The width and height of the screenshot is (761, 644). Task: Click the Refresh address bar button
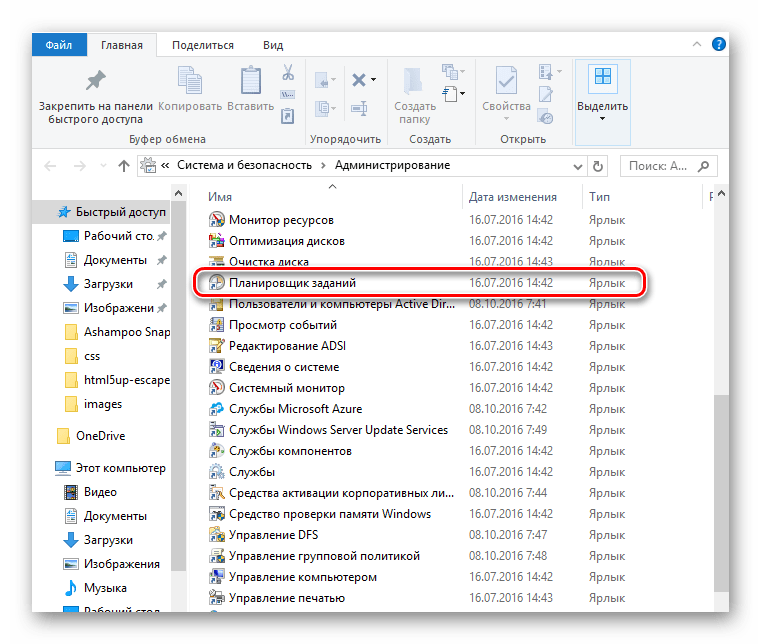tap(598, 166)
